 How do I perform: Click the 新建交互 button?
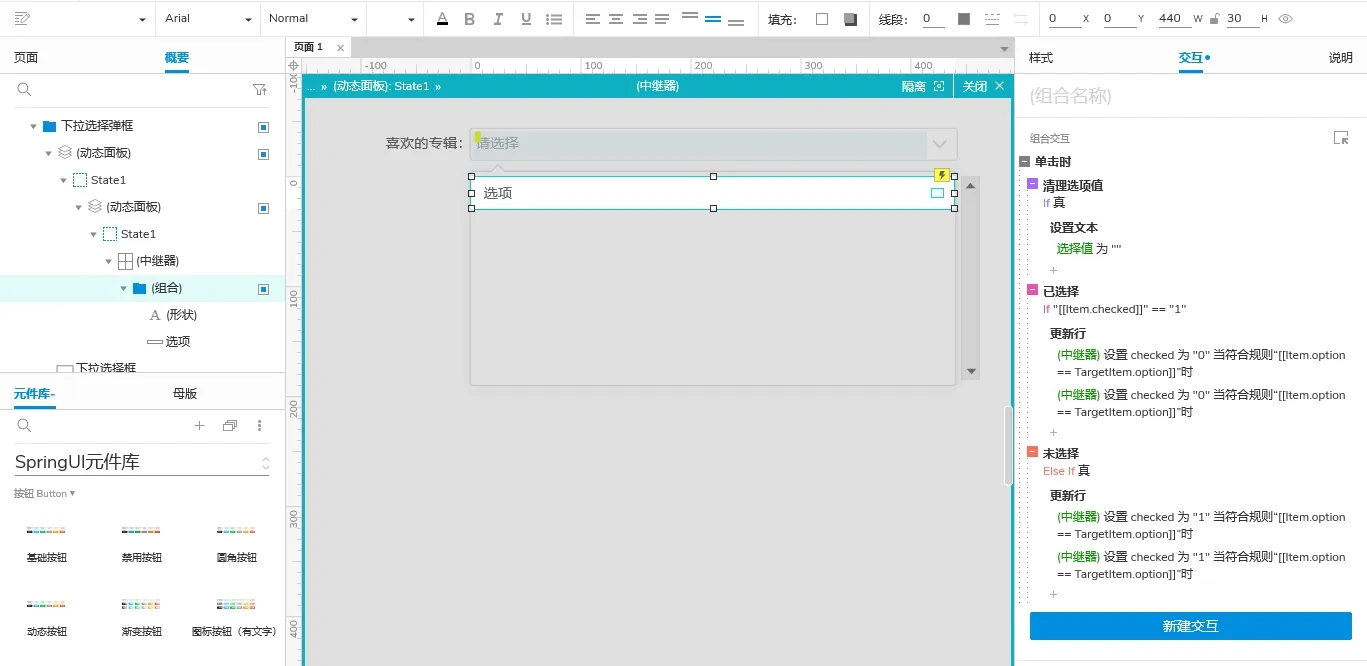(x=1191, y=626)
